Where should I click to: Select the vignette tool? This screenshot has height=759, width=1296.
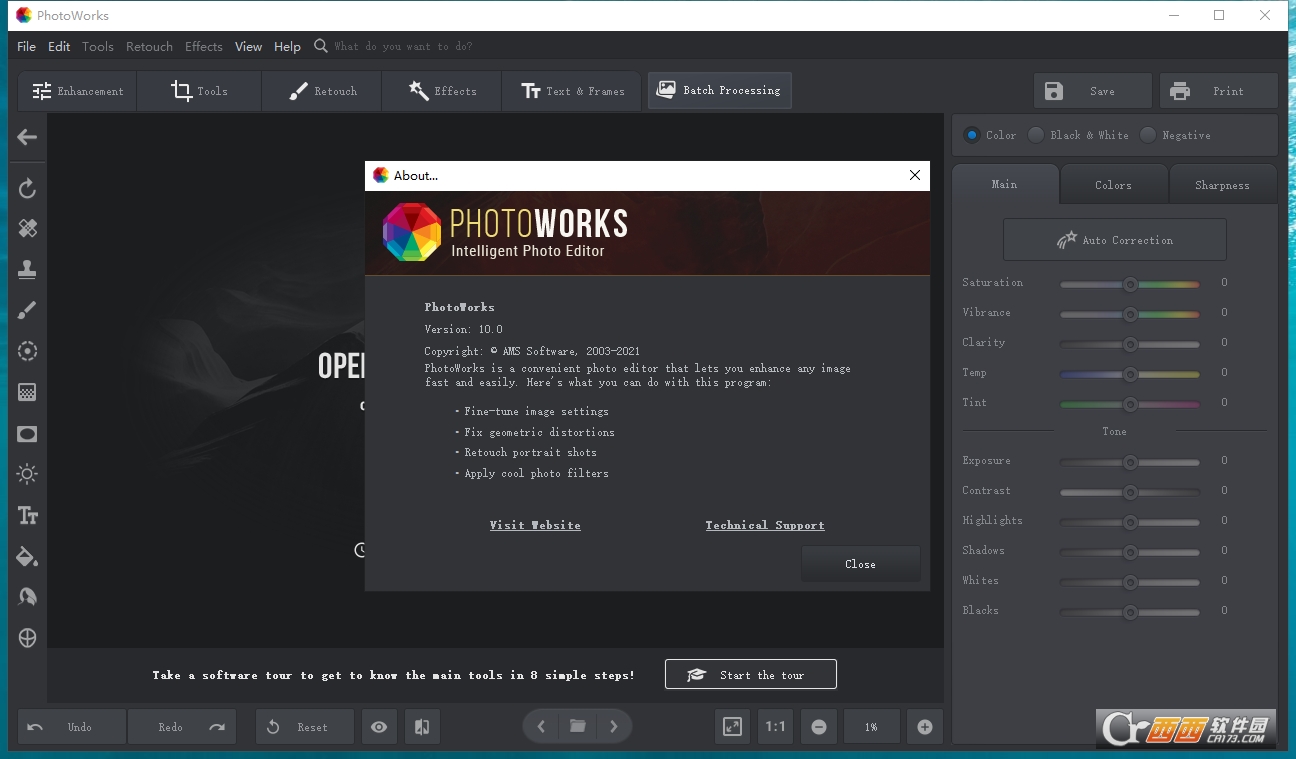[x=27, y=434]
